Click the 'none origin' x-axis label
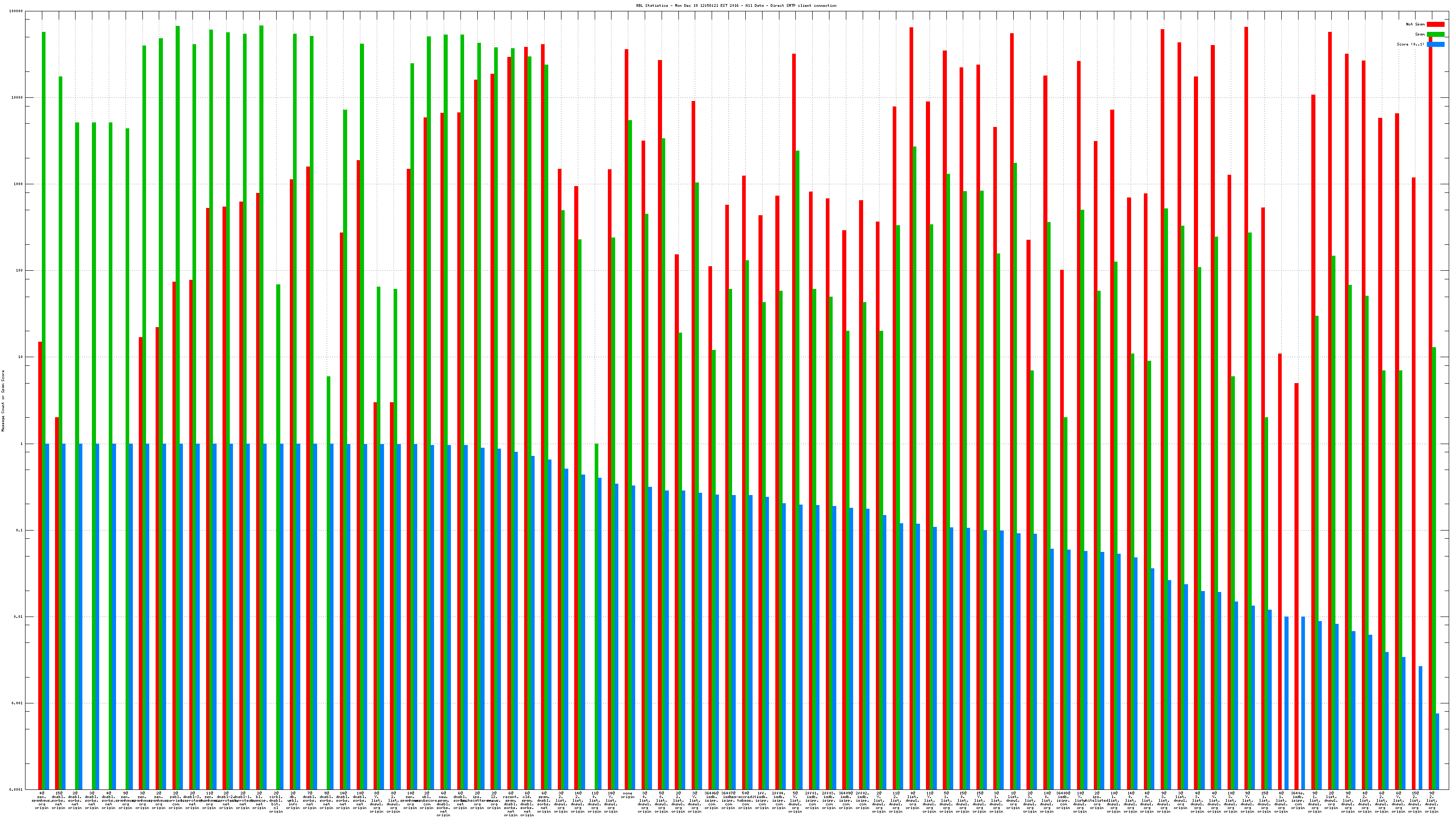 coord(627,795)
